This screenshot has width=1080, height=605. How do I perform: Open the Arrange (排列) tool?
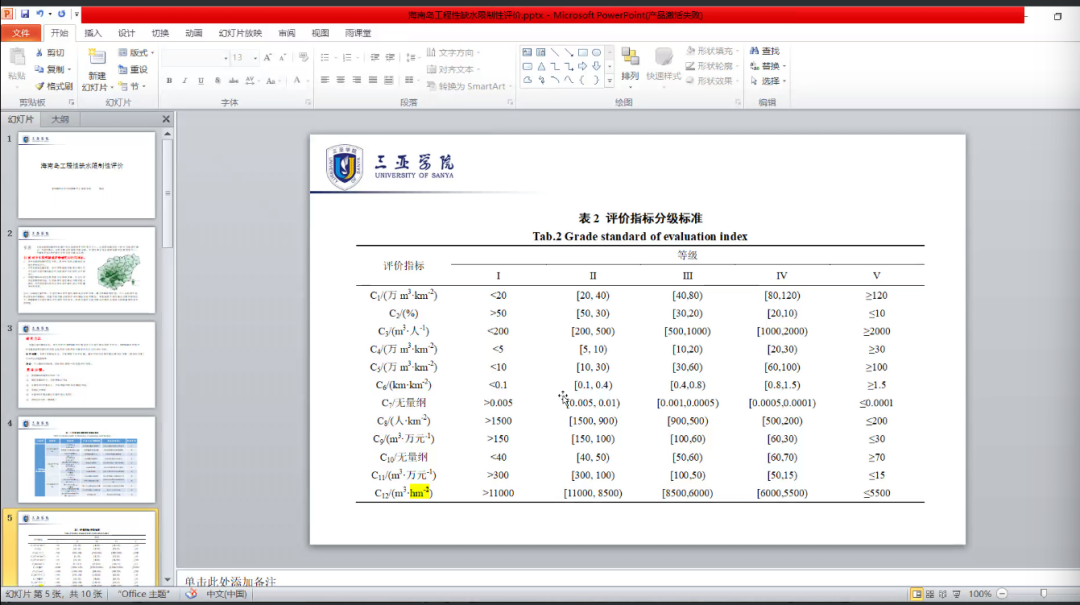pyautogui.click(x=630, y=64)
